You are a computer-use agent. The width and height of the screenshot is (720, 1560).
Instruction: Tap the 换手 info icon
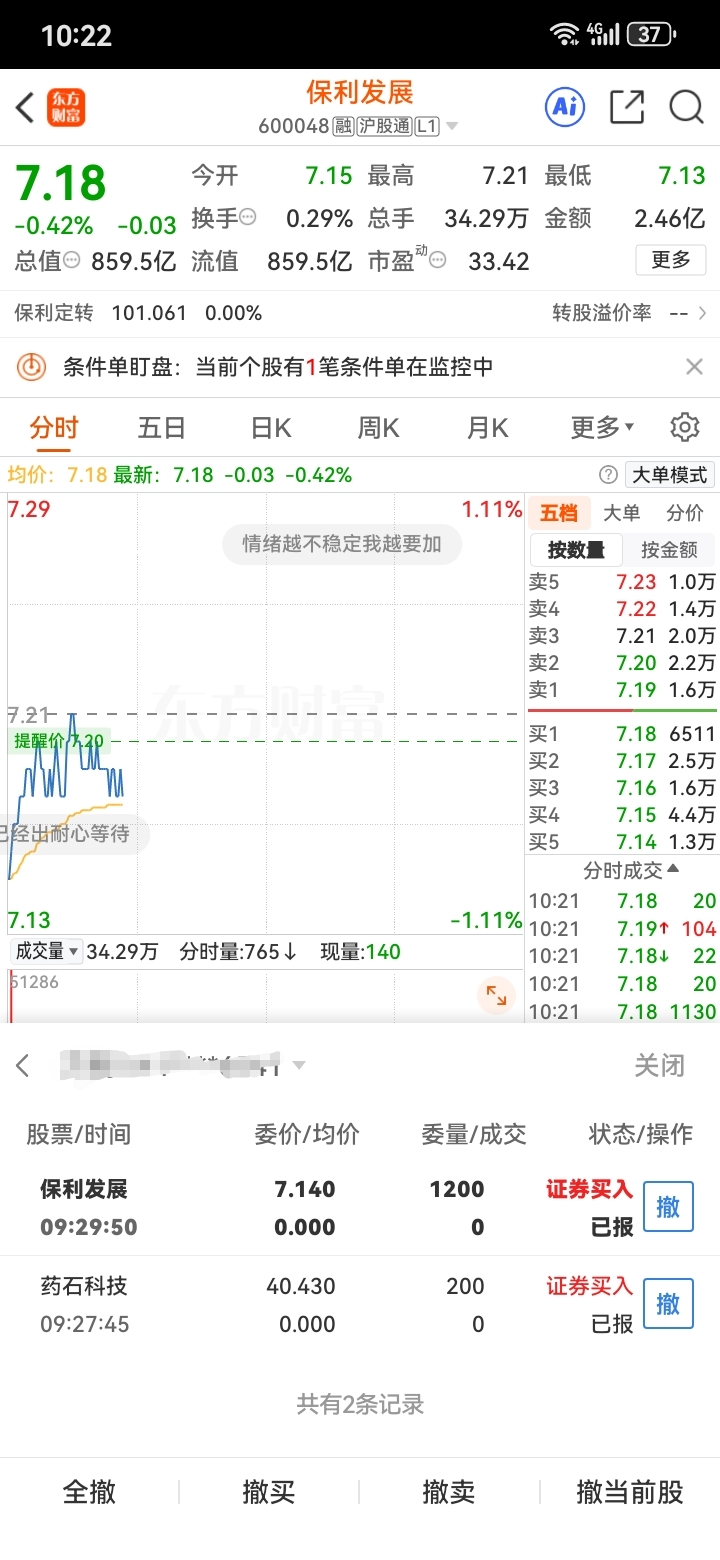[x=248, y=218]
